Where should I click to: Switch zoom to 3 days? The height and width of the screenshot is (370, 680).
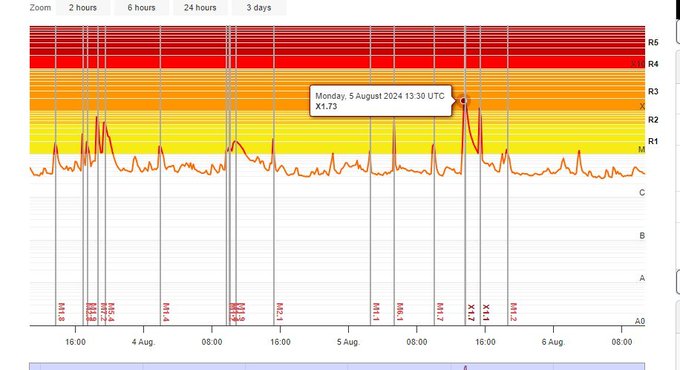(x=259, y=8)
